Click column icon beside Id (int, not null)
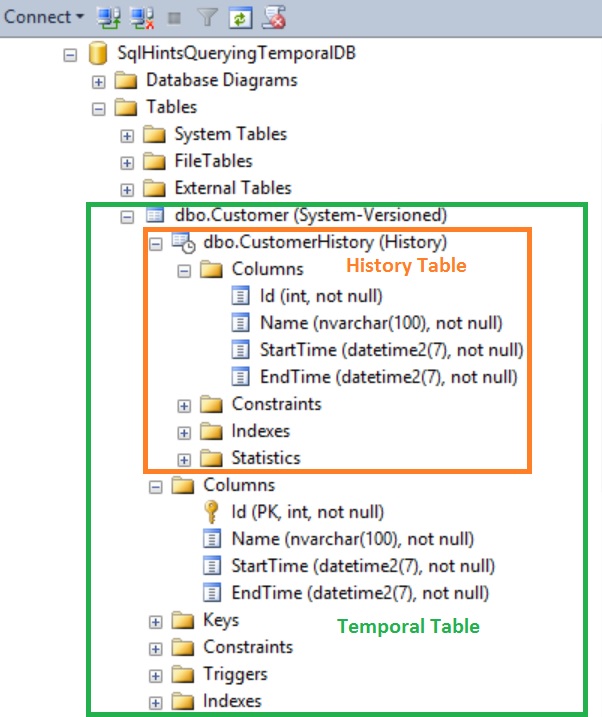This screenshot has width=602, height=717. 240,295
